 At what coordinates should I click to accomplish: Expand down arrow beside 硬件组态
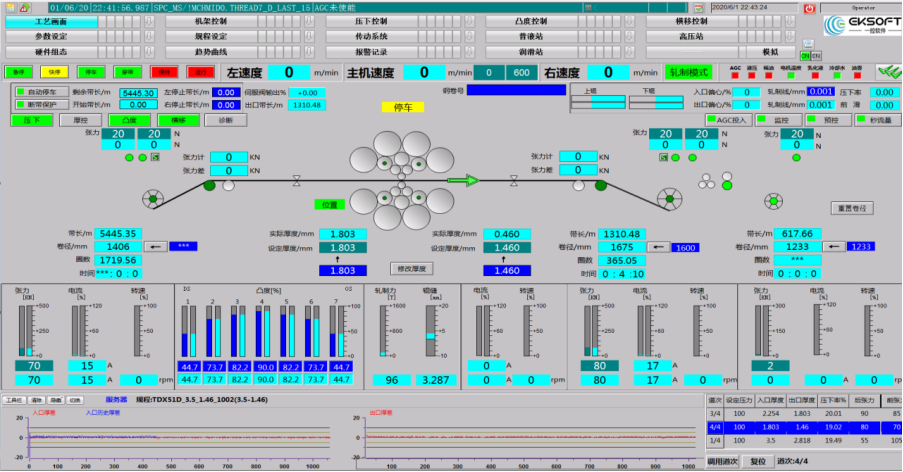[149, 52]
